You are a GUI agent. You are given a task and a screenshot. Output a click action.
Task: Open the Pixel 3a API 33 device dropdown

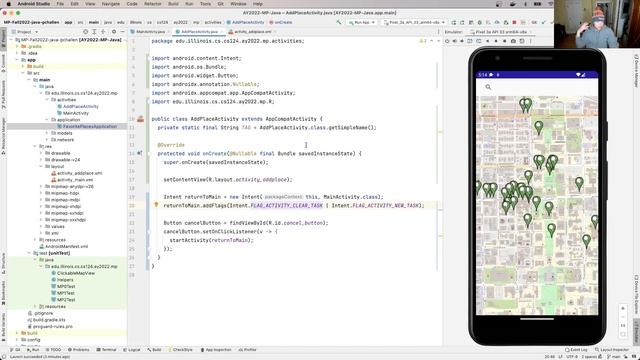click(x=414, y=22)
